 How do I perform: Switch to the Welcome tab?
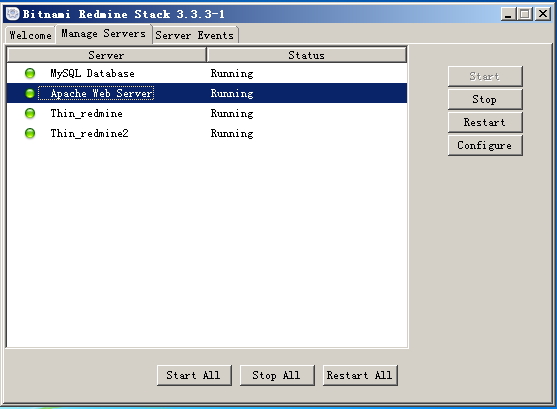coord(31,35)
